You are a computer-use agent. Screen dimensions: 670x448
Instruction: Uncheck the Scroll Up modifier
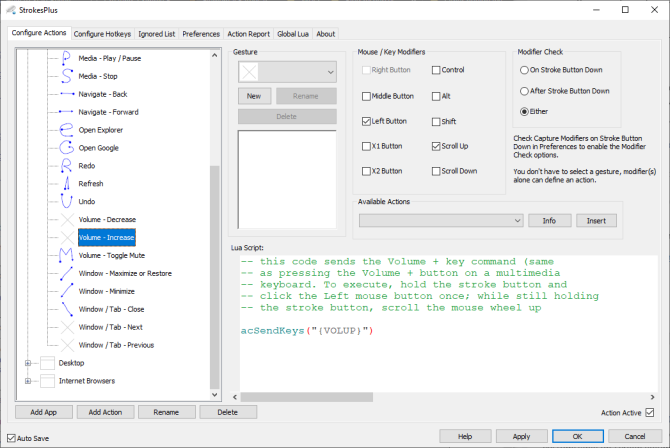436,146
